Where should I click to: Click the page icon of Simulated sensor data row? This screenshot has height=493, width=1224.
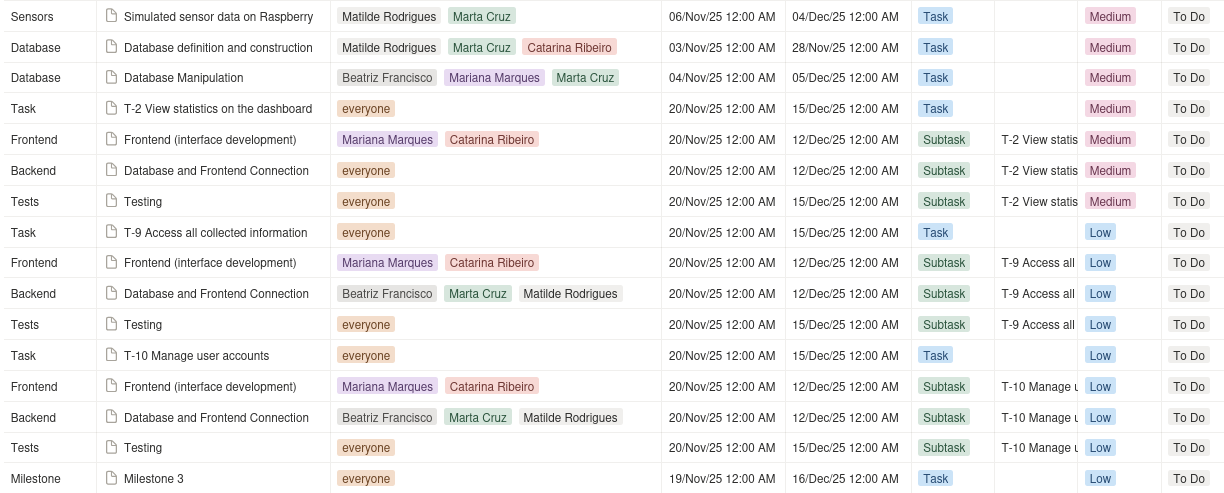112,16
